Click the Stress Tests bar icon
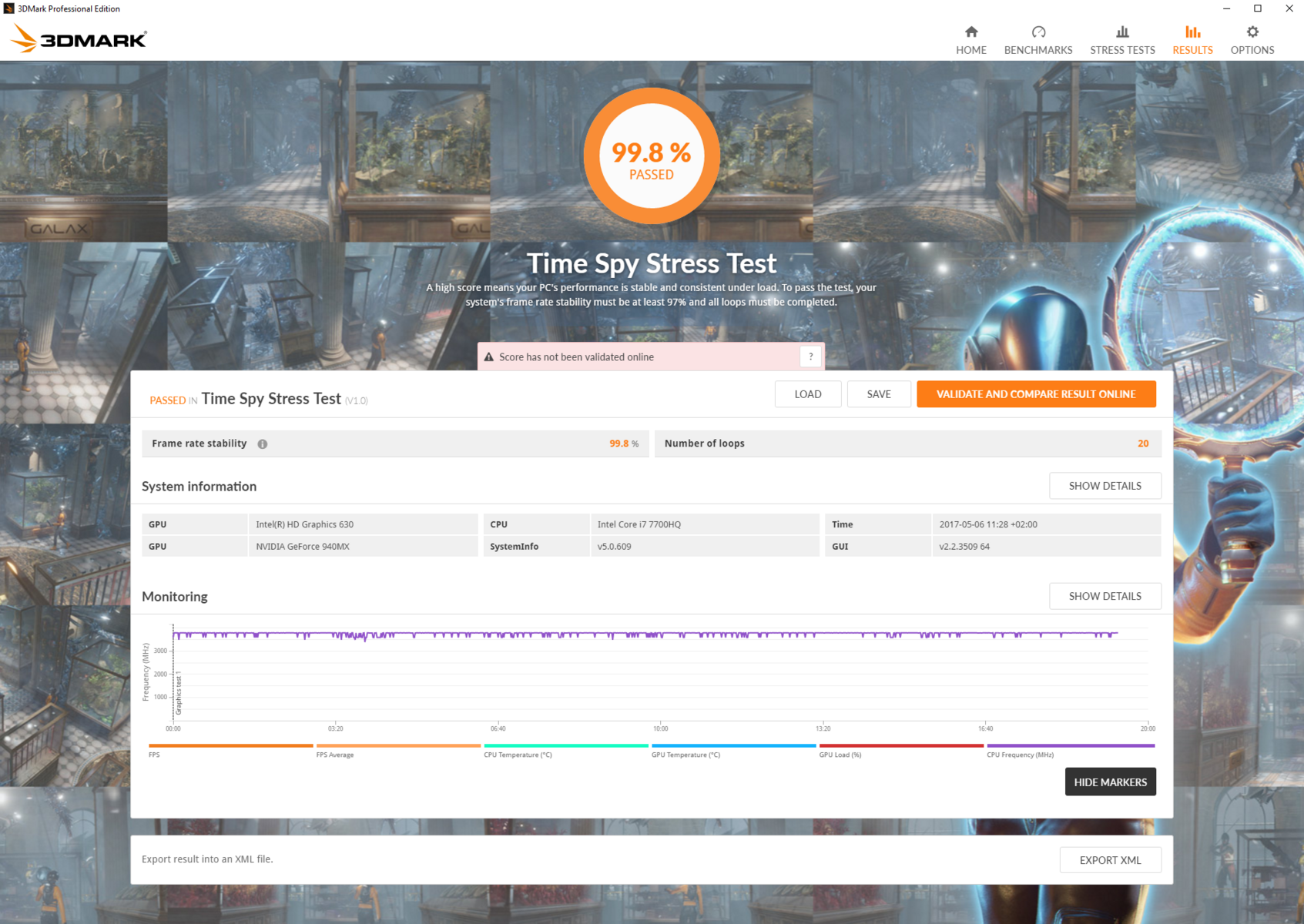 pyautogui.click(x=1122, y=32)
